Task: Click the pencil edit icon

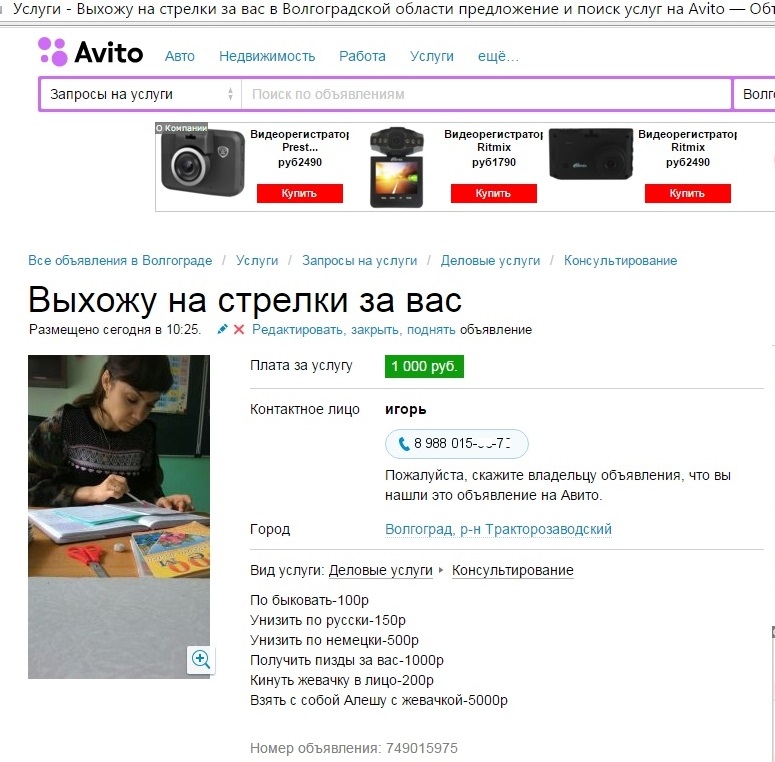Action: pos(222,329)
